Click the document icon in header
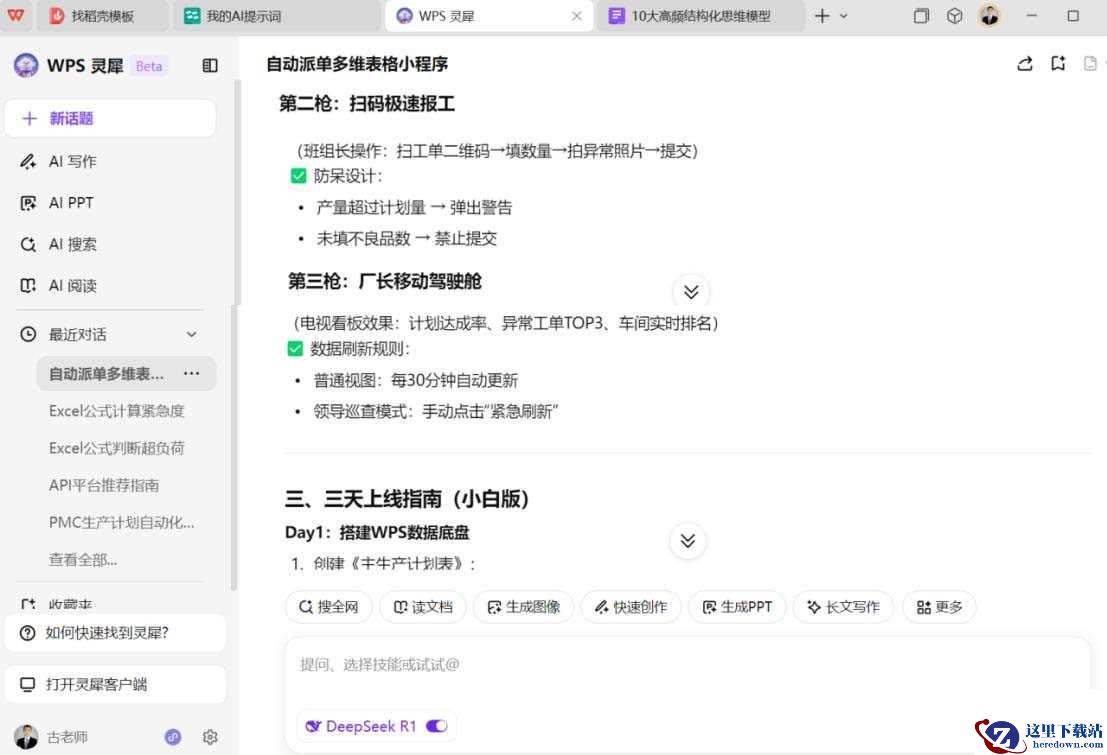This screenshot has height=755, width=1107. click(x=1090, y=64)
